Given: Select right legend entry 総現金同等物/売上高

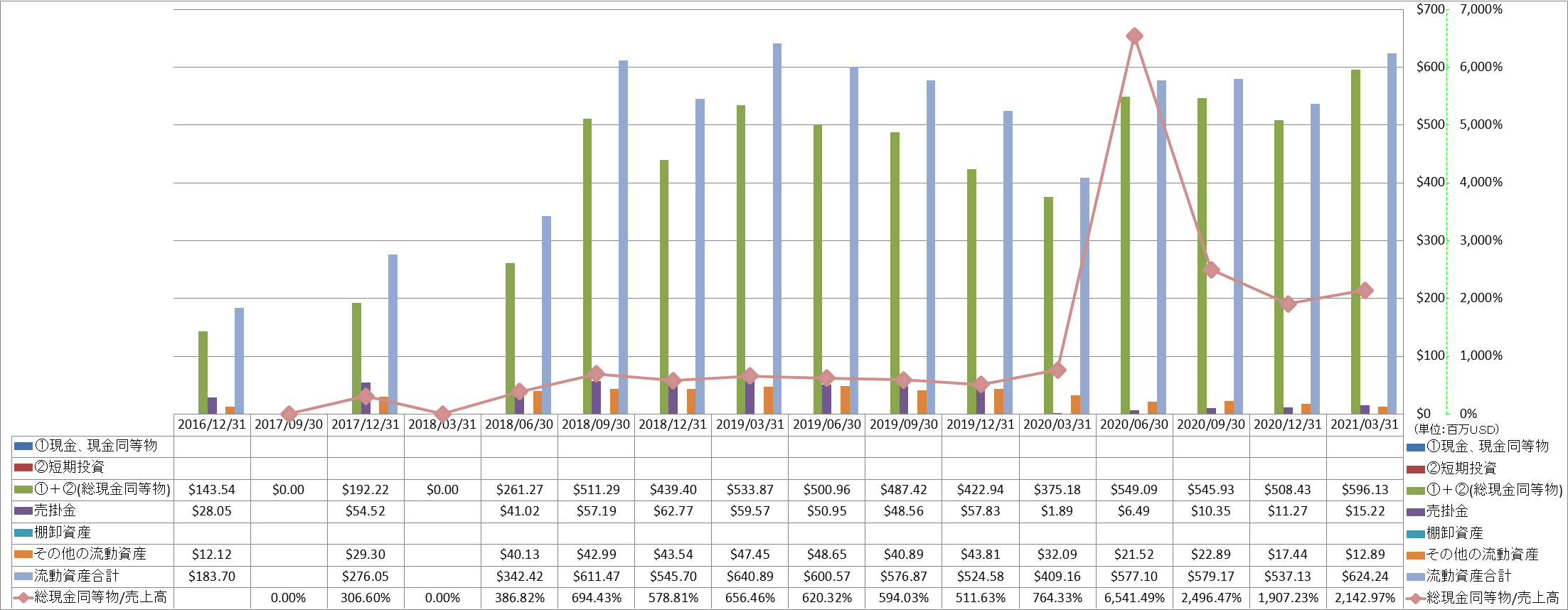Looking at the screenshot, I should coord(1483,598).
